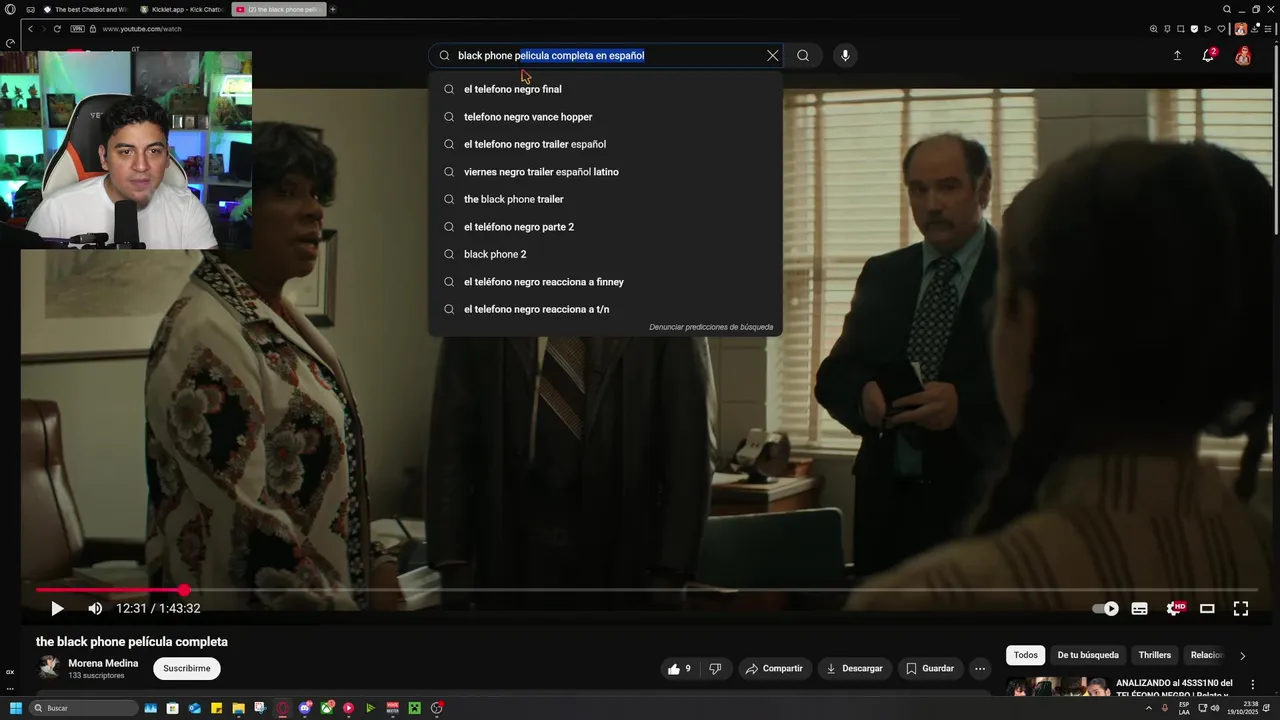Select the "Todos" filter chip
1280x720 pixels.
click(1026, 655)
